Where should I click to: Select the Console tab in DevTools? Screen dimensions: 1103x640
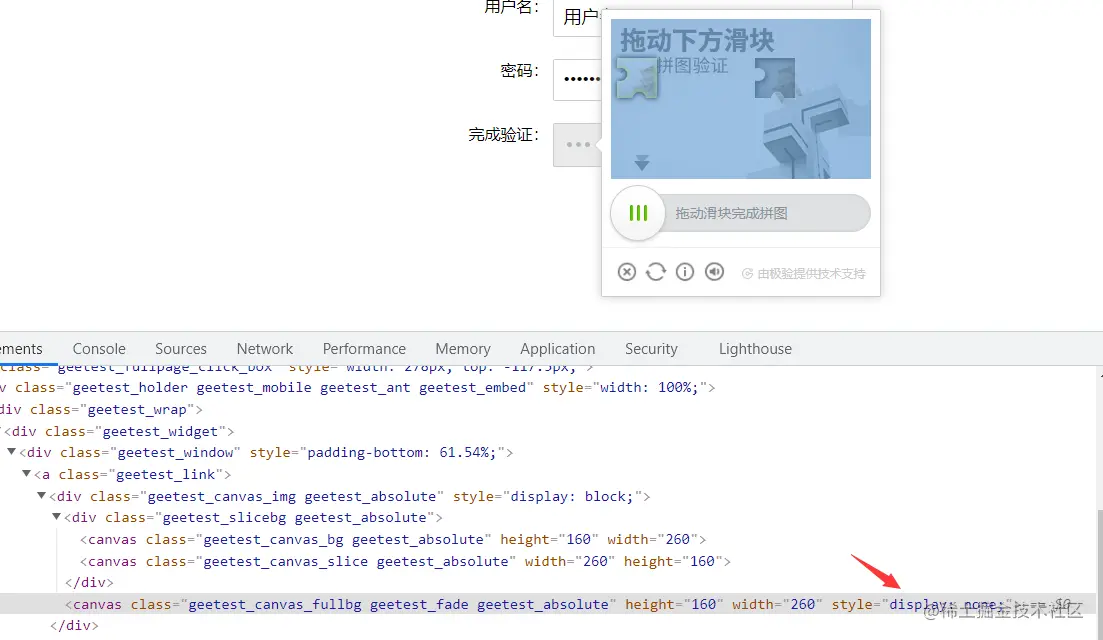[x=98, y=348]
